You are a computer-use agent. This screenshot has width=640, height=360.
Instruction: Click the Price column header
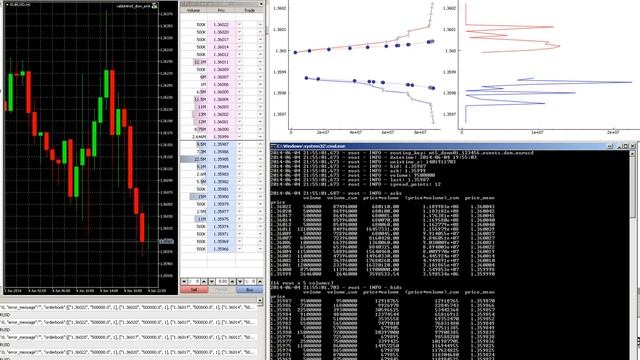tap(221, 10)
